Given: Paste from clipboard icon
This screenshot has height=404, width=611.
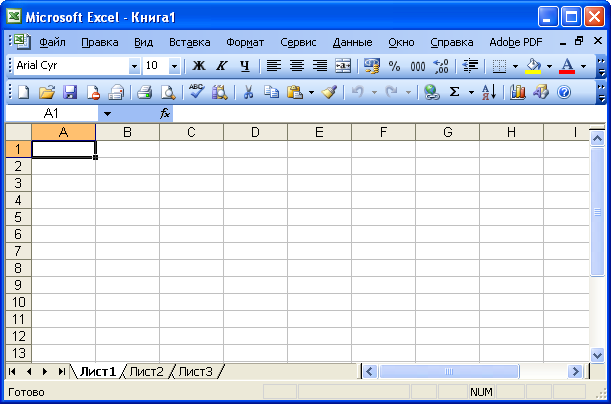Looking at the screenshot, I should (x=295, y=92).
